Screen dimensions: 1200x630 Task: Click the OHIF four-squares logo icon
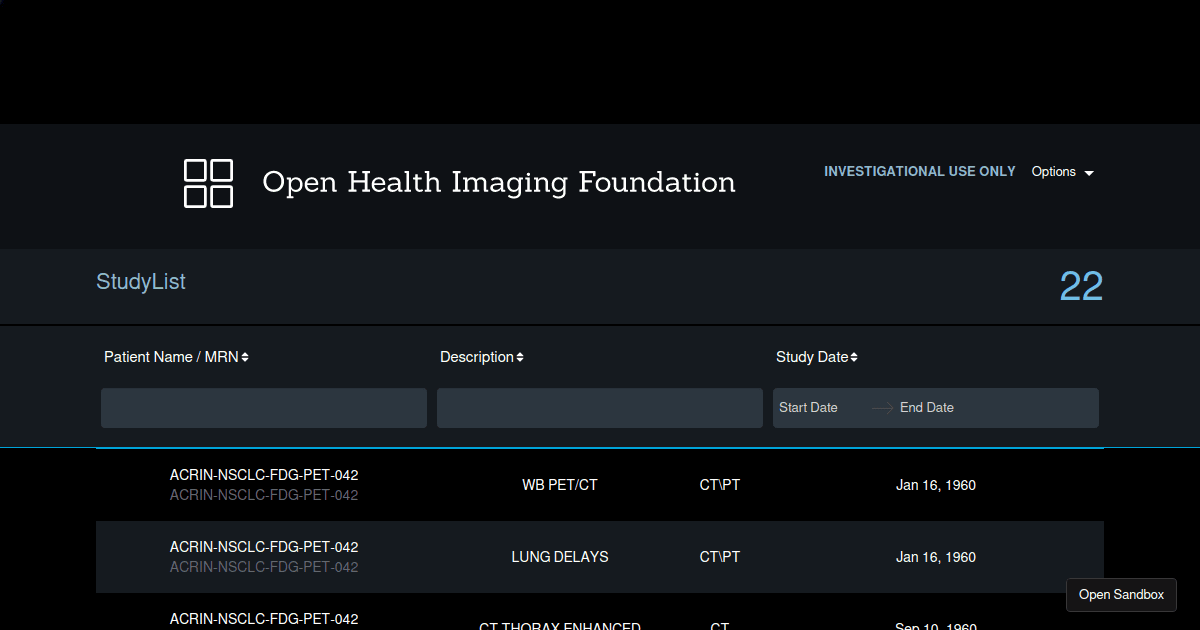point(208,183)
